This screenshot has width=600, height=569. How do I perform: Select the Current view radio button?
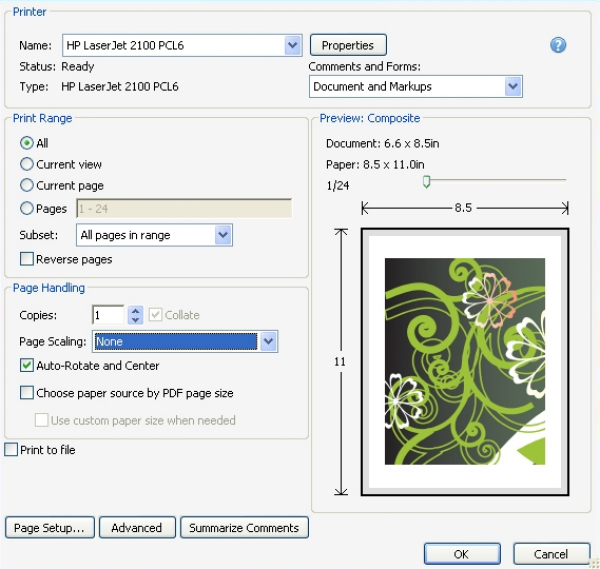click(27, 164)
